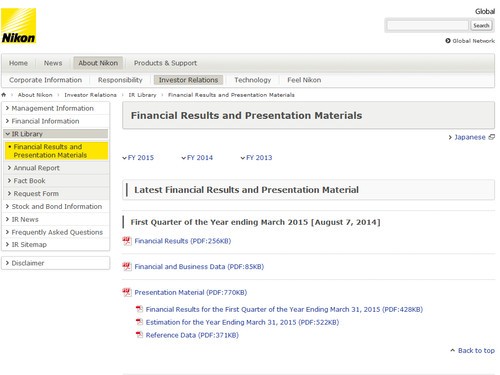Screen dimensions: 500x375
Task: Click About Nikon in breadcrumb
Action: pos(35,95)
